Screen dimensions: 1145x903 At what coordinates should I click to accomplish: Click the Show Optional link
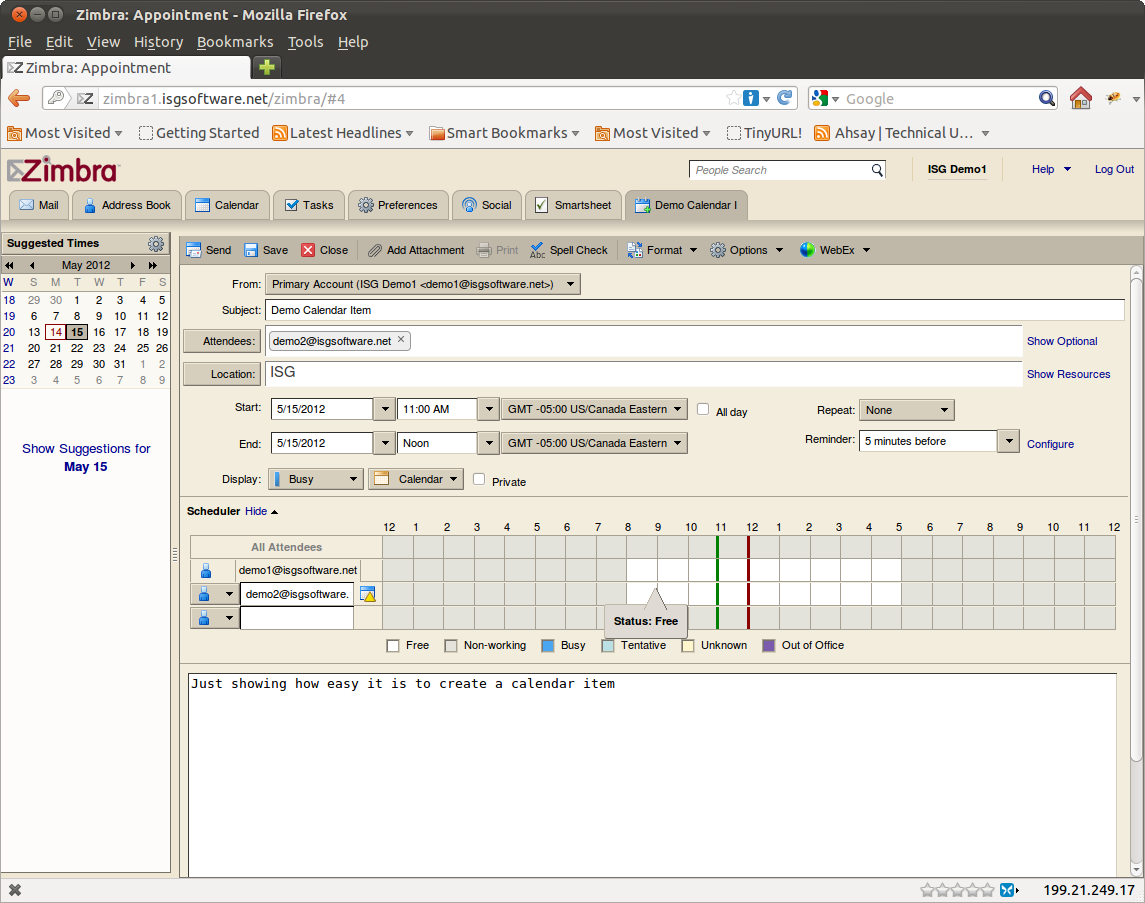coord(1062,341)
